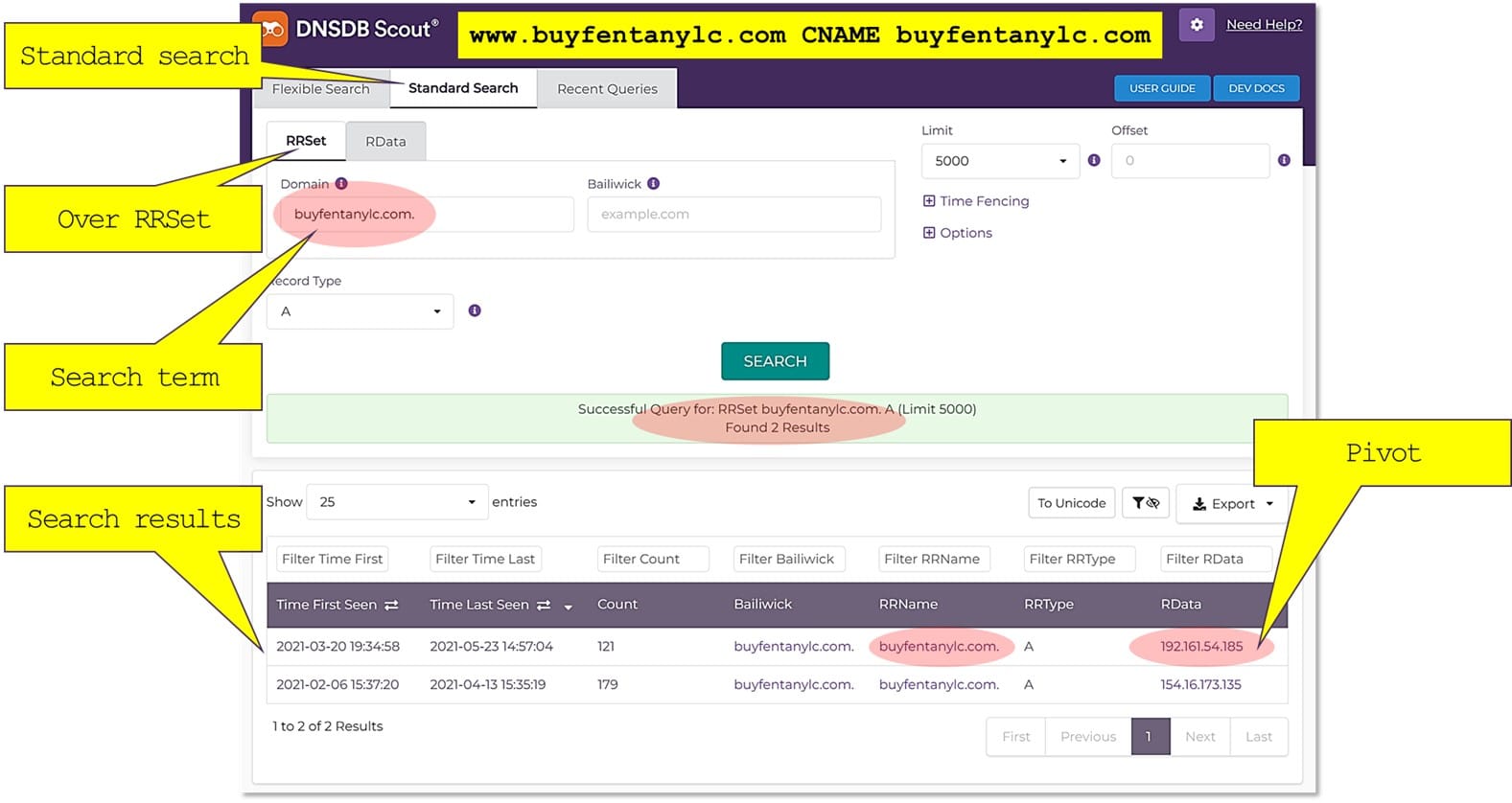Go to the First results page
This screenshot has height=803, width=1512.
click(1016, 737)
